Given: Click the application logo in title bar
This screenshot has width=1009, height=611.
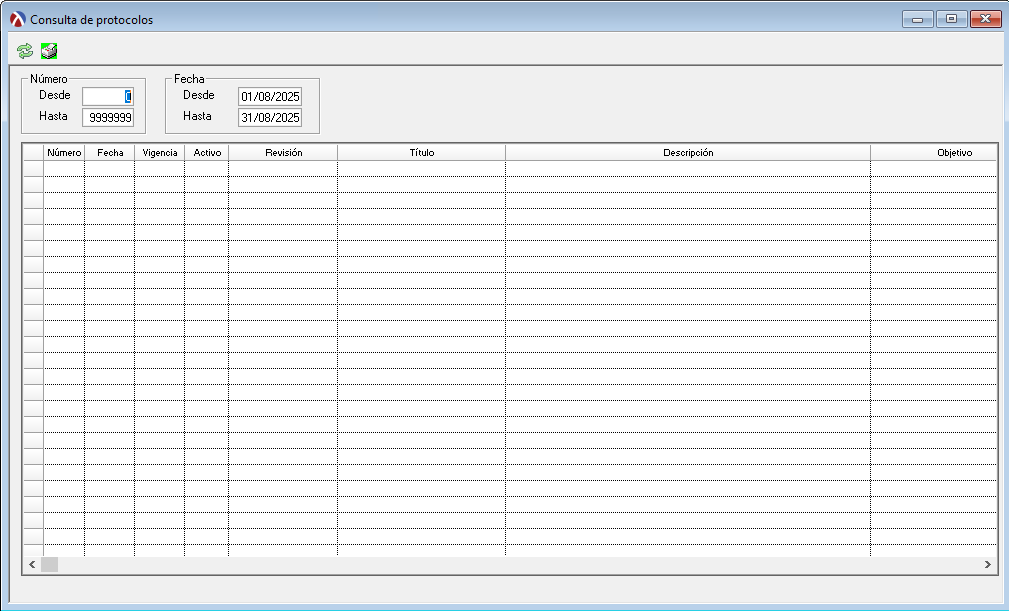Looking at the screenshot, I should tap(17, 19).
